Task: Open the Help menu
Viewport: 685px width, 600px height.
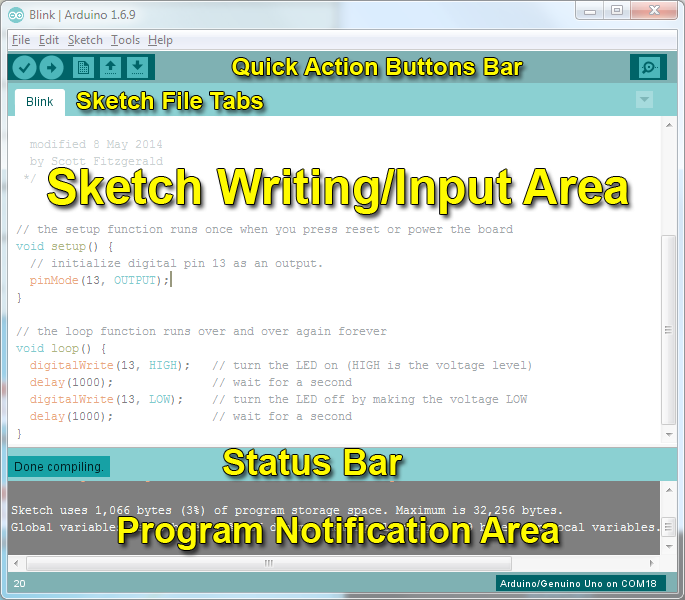Action: point(160,40)
